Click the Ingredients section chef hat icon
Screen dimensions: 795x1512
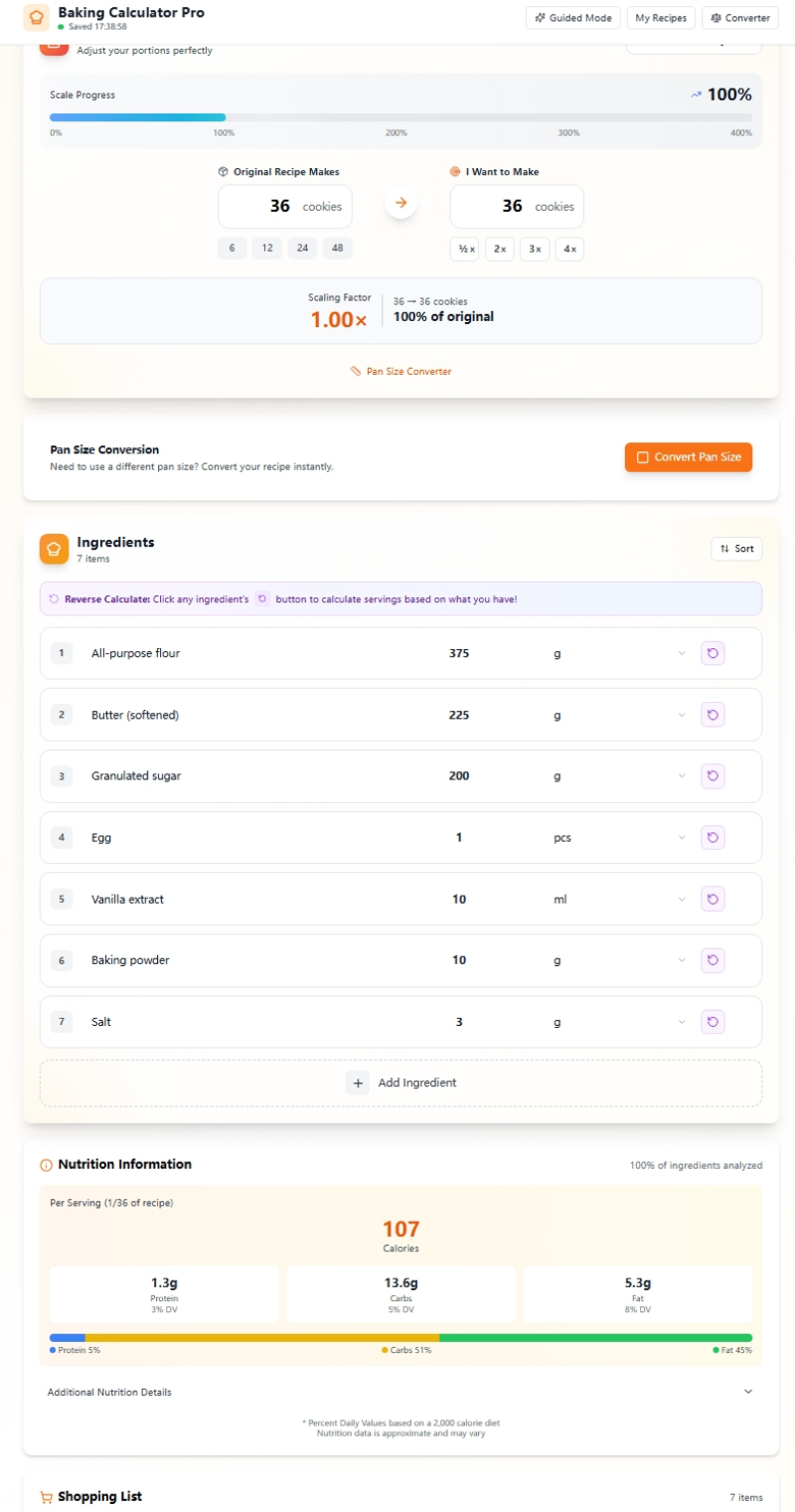54,548
